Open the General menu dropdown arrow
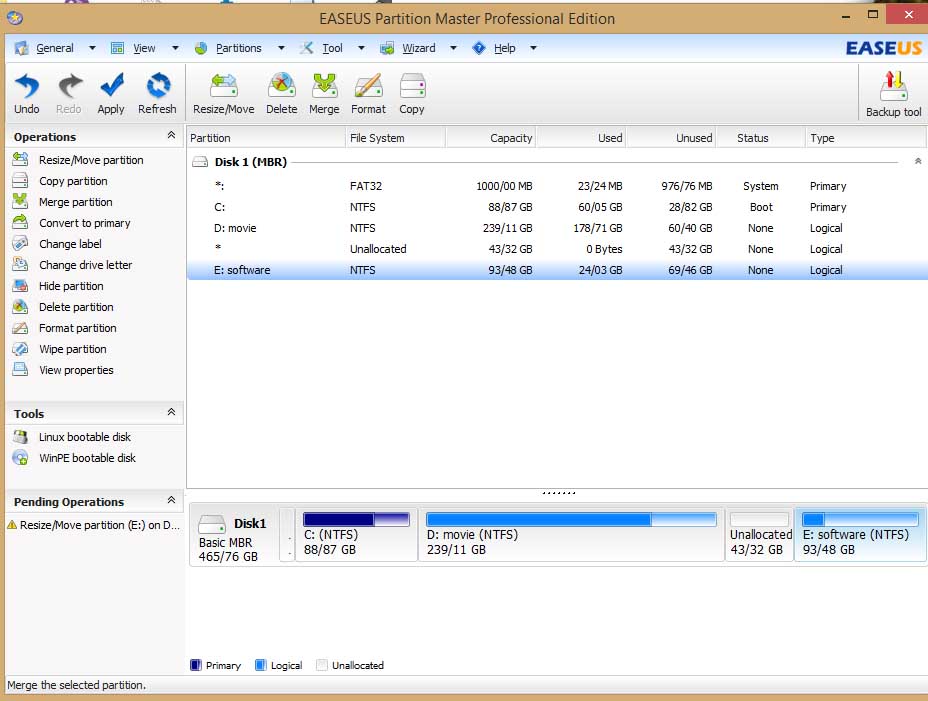 pos(92,48)
